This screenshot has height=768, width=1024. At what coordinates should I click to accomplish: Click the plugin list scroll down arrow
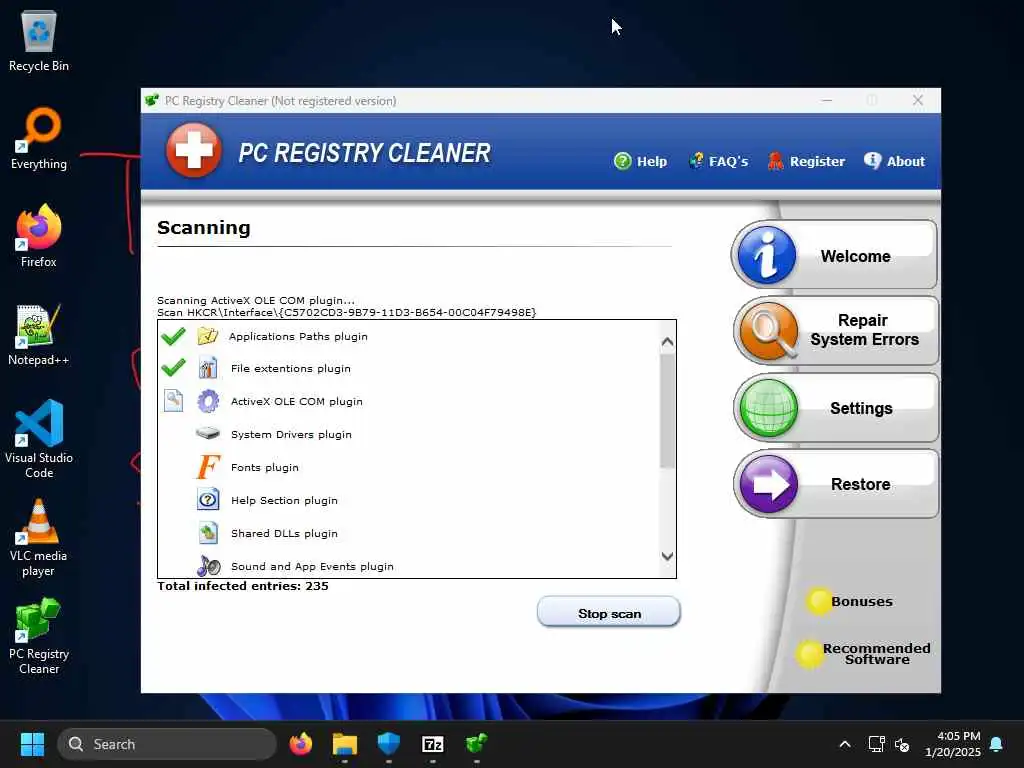tap(667, 556)
